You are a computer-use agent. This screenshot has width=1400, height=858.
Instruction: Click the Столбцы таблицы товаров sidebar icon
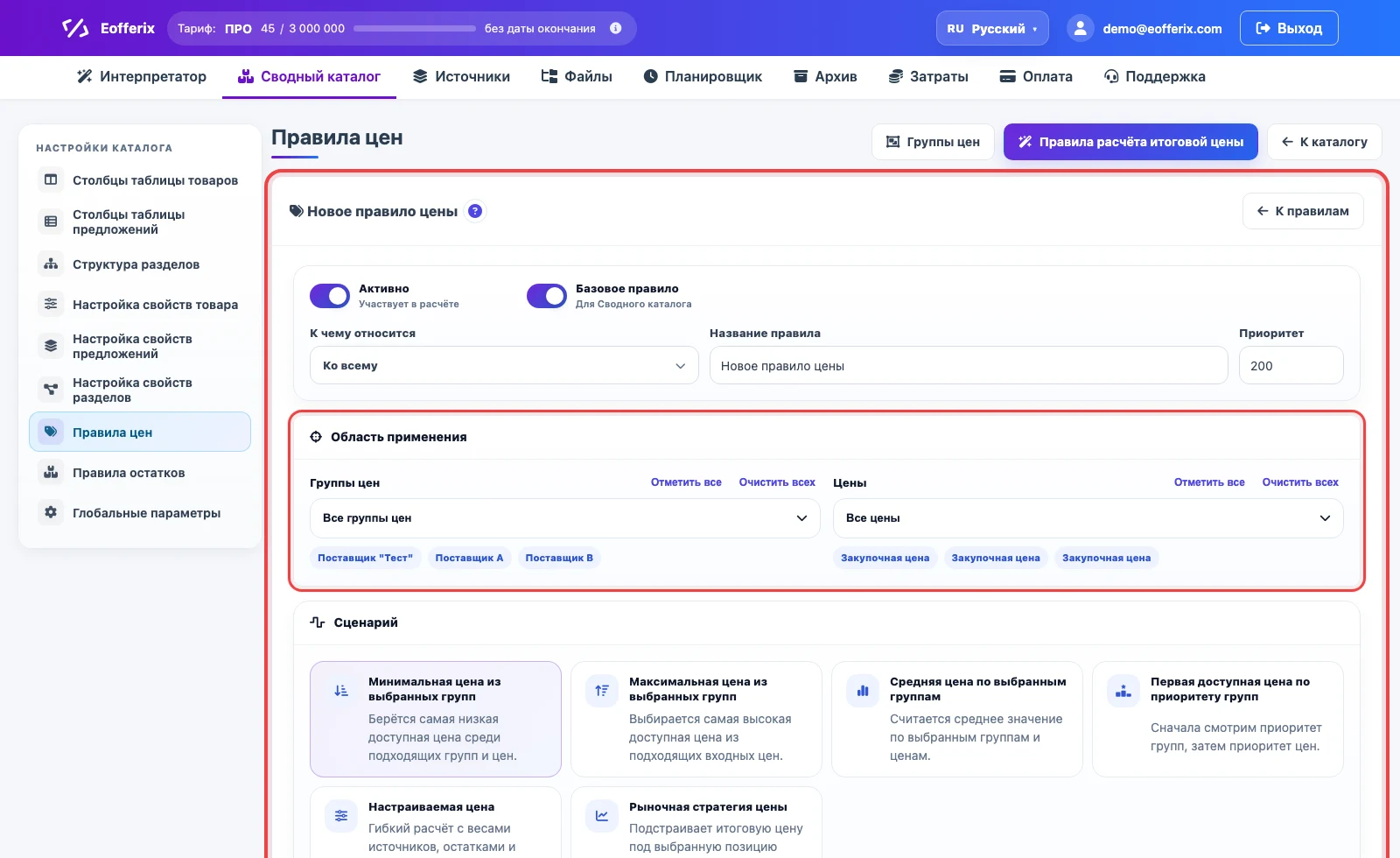tap(51, 179)
